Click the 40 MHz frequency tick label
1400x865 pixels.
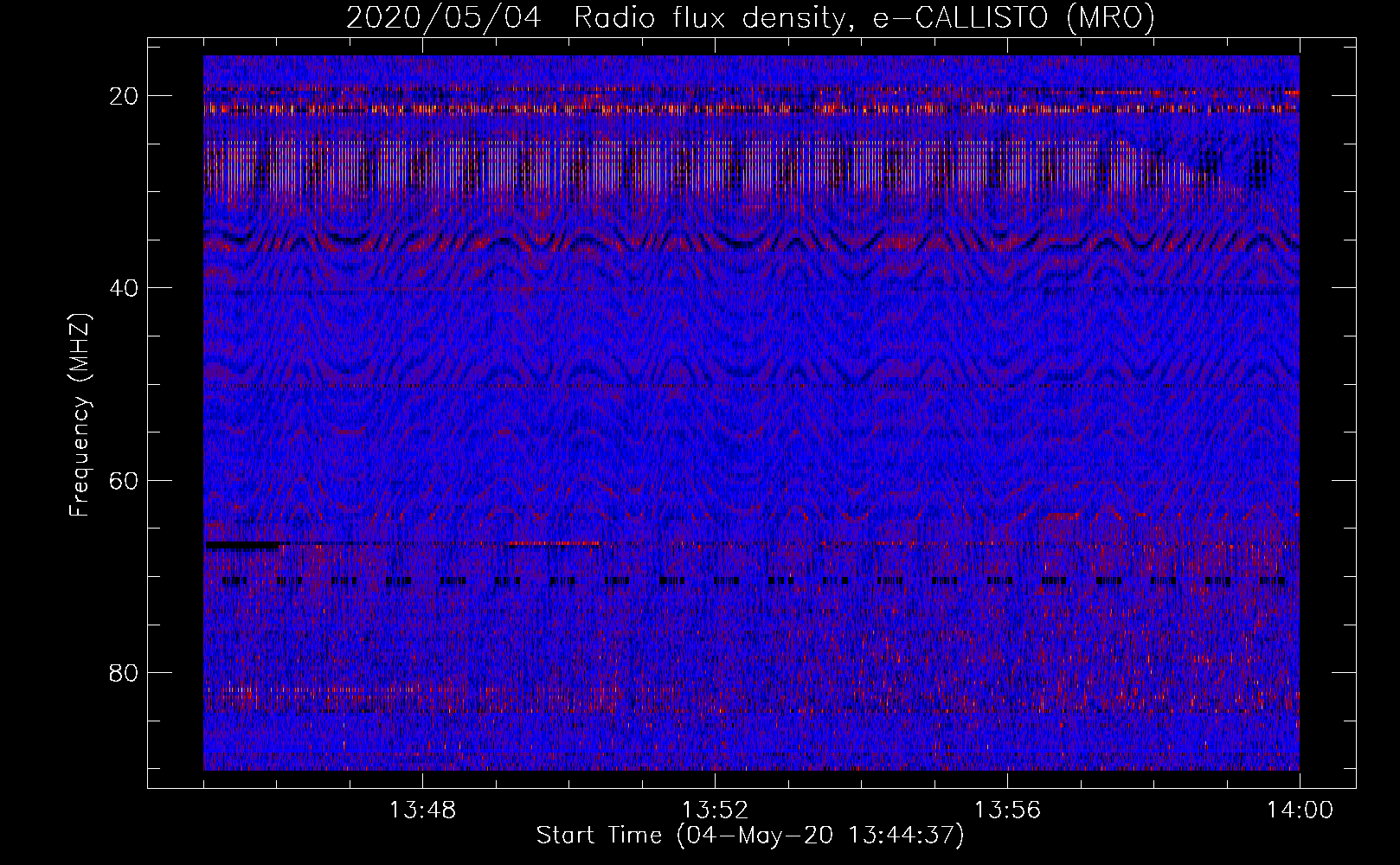click(x=125, y=287)
